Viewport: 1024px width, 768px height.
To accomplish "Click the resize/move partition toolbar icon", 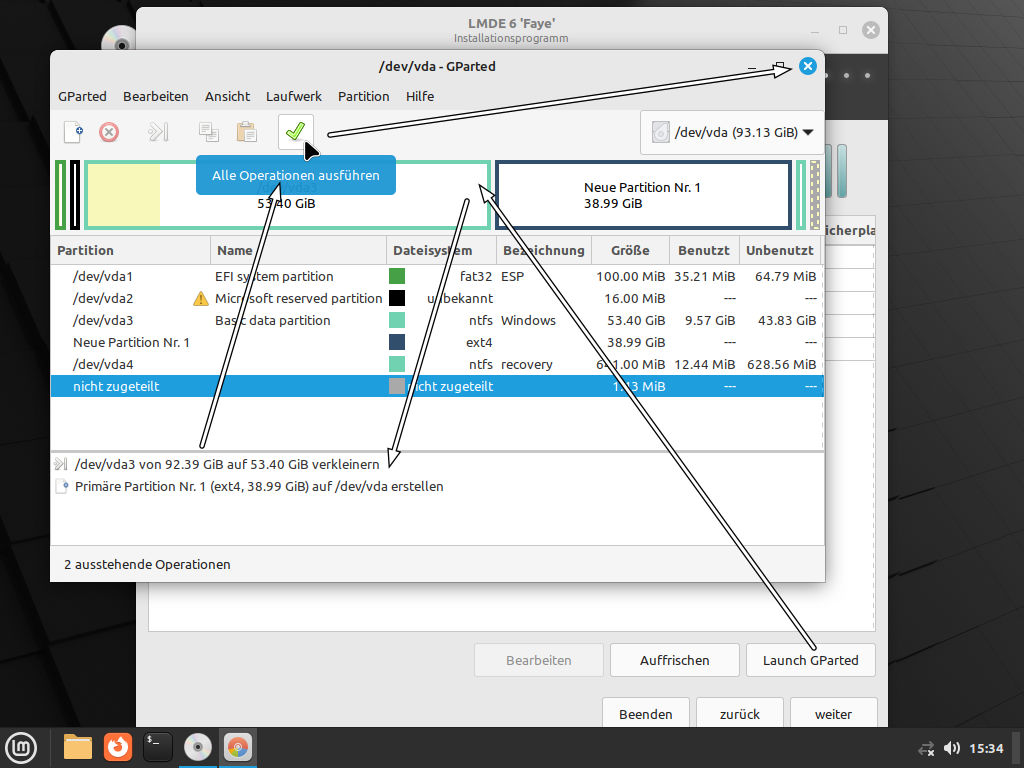I will (158, 132).
